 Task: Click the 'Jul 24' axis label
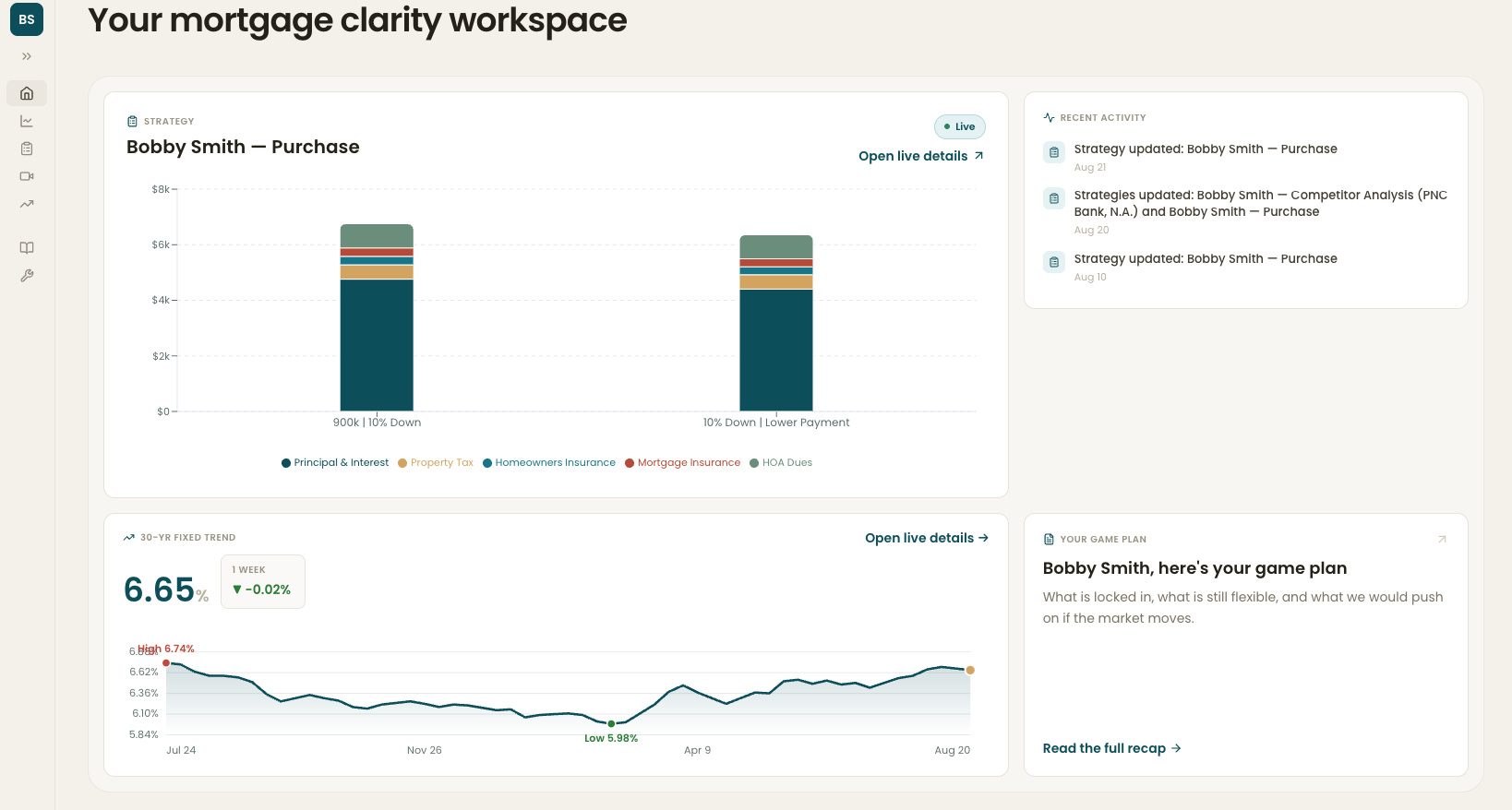point(181,750)
